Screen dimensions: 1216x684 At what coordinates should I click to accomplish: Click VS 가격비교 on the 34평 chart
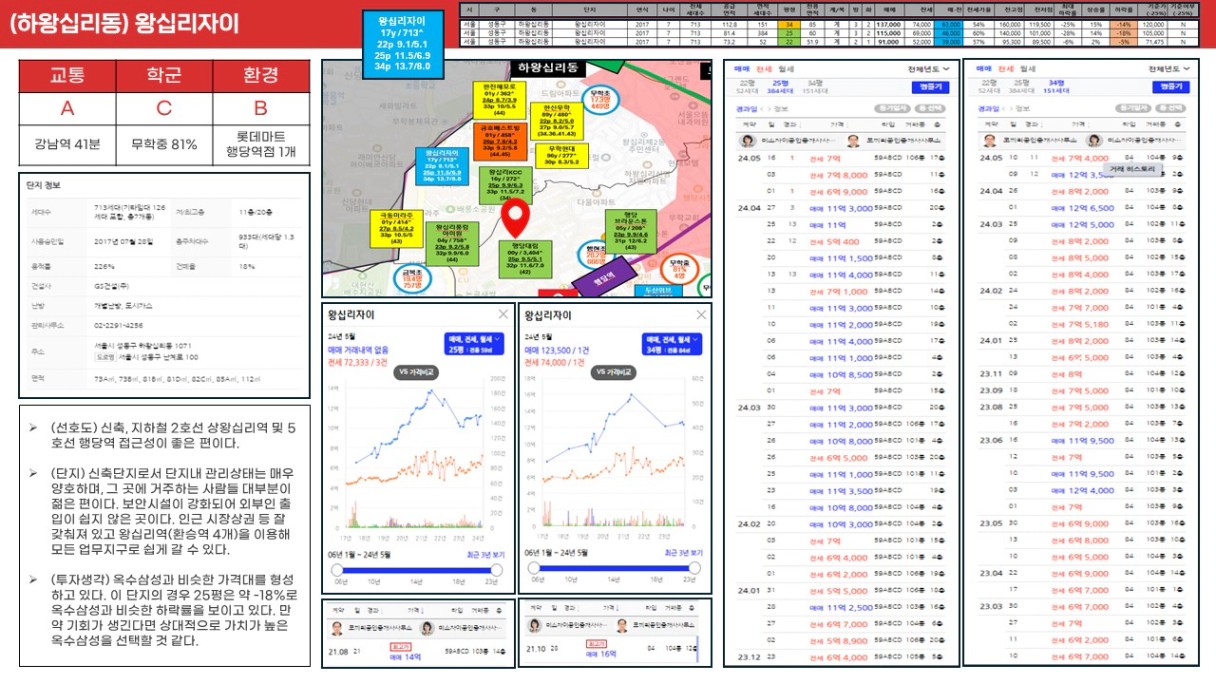click(x=615, y=370)
